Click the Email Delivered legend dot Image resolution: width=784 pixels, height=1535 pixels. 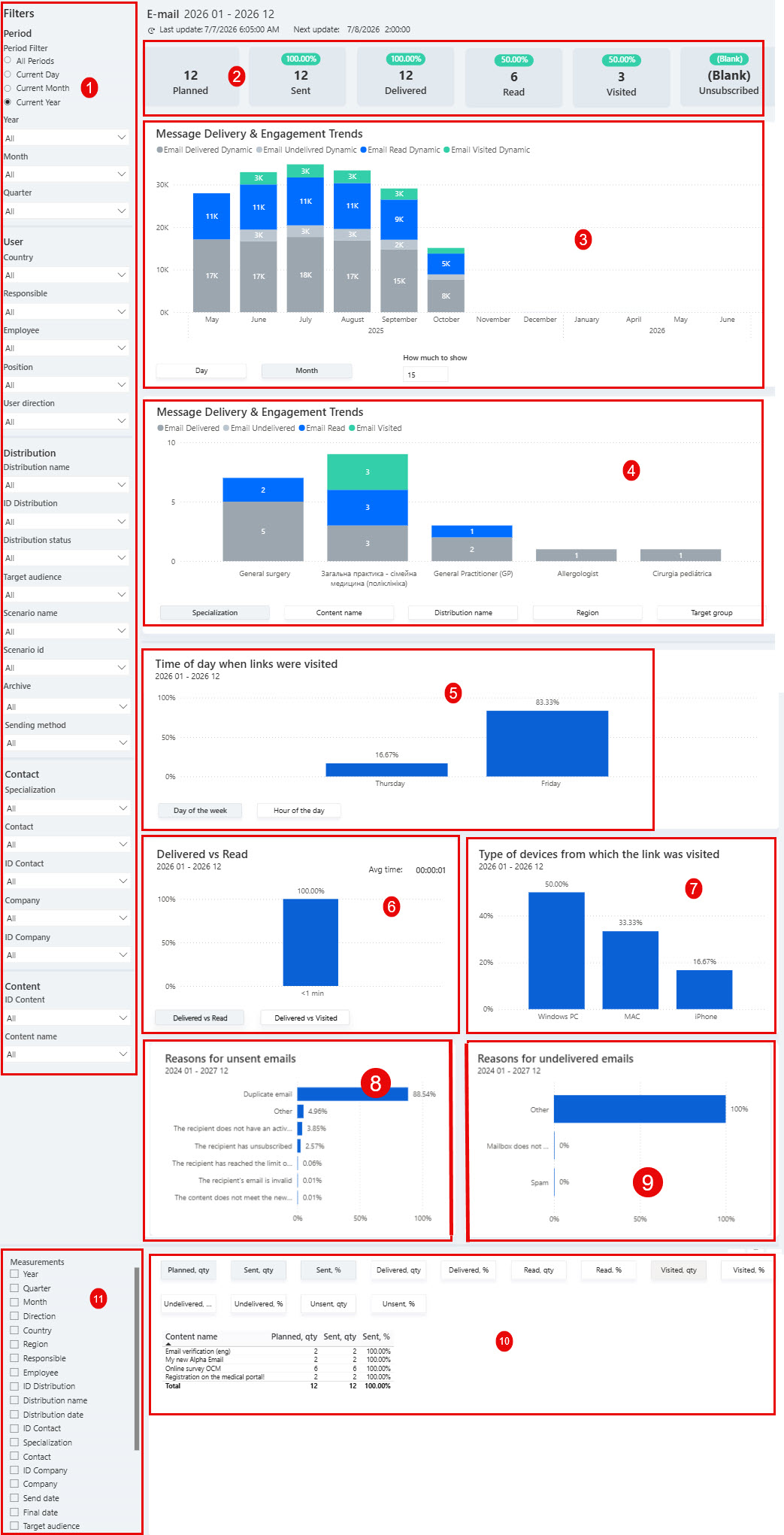point(160,428)
